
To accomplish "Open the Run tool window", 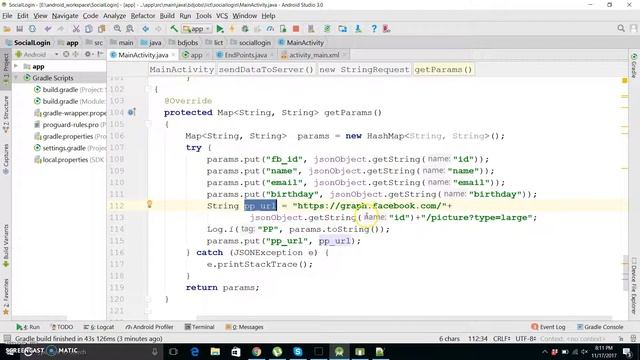I will point(28,327).
